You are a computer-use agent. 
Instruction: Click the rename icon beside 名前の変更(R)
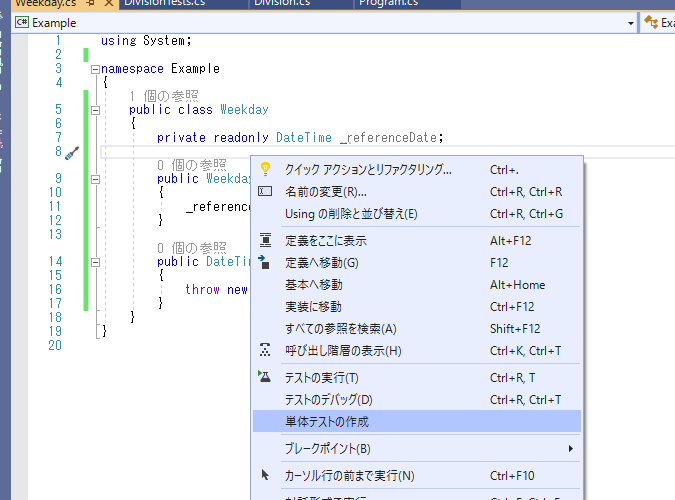coord(265,191)
